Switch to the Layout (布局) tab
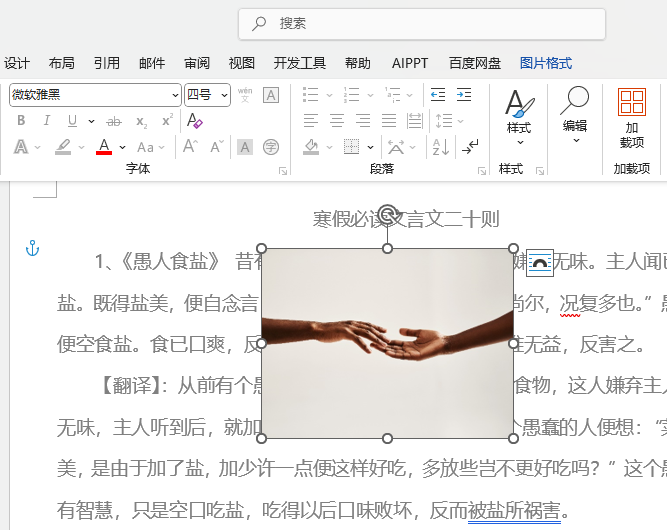The image size is (667, 530). tap(62, 63)
